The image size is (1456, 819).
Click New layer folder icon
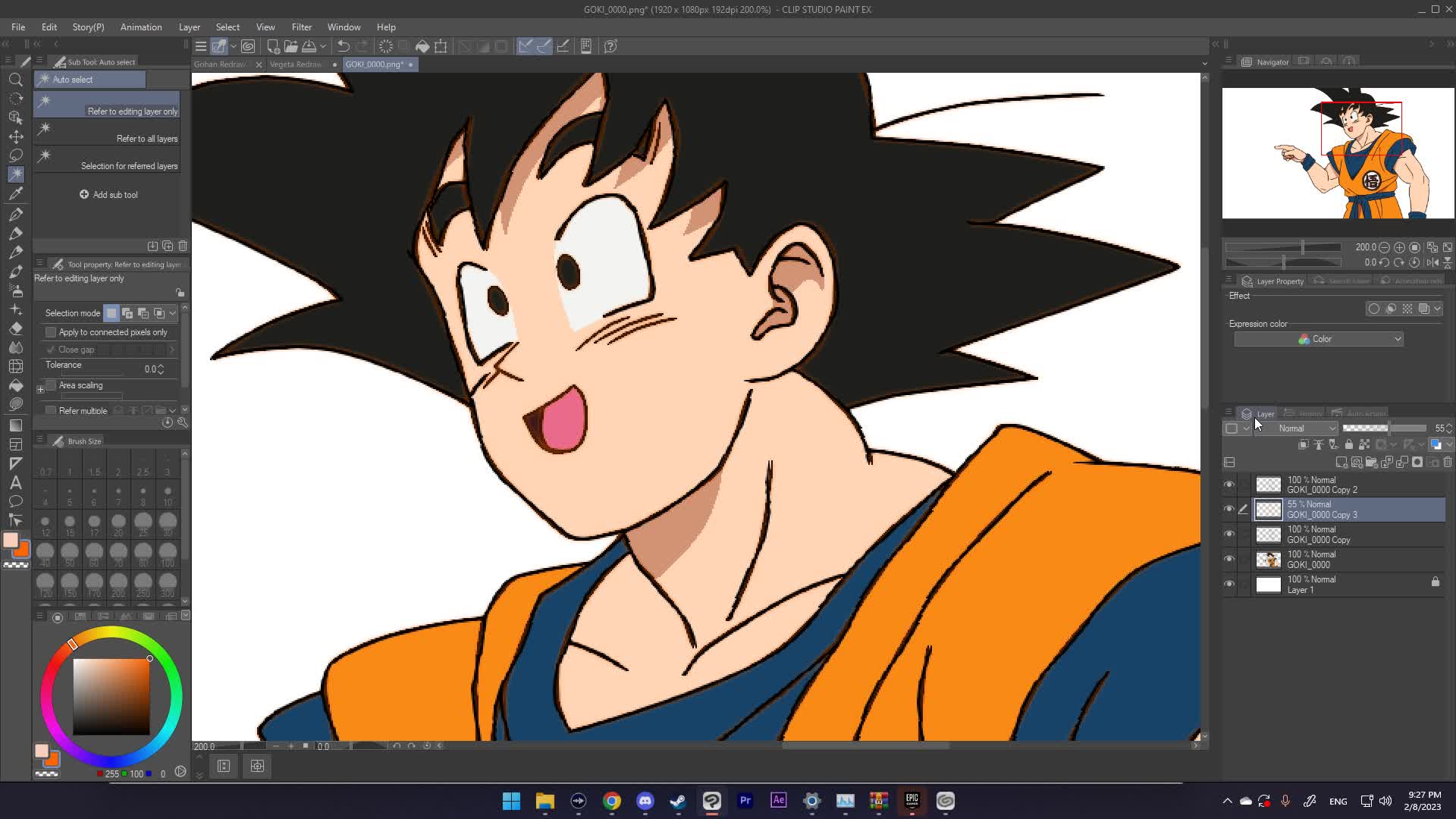(x=1371, y=462)
